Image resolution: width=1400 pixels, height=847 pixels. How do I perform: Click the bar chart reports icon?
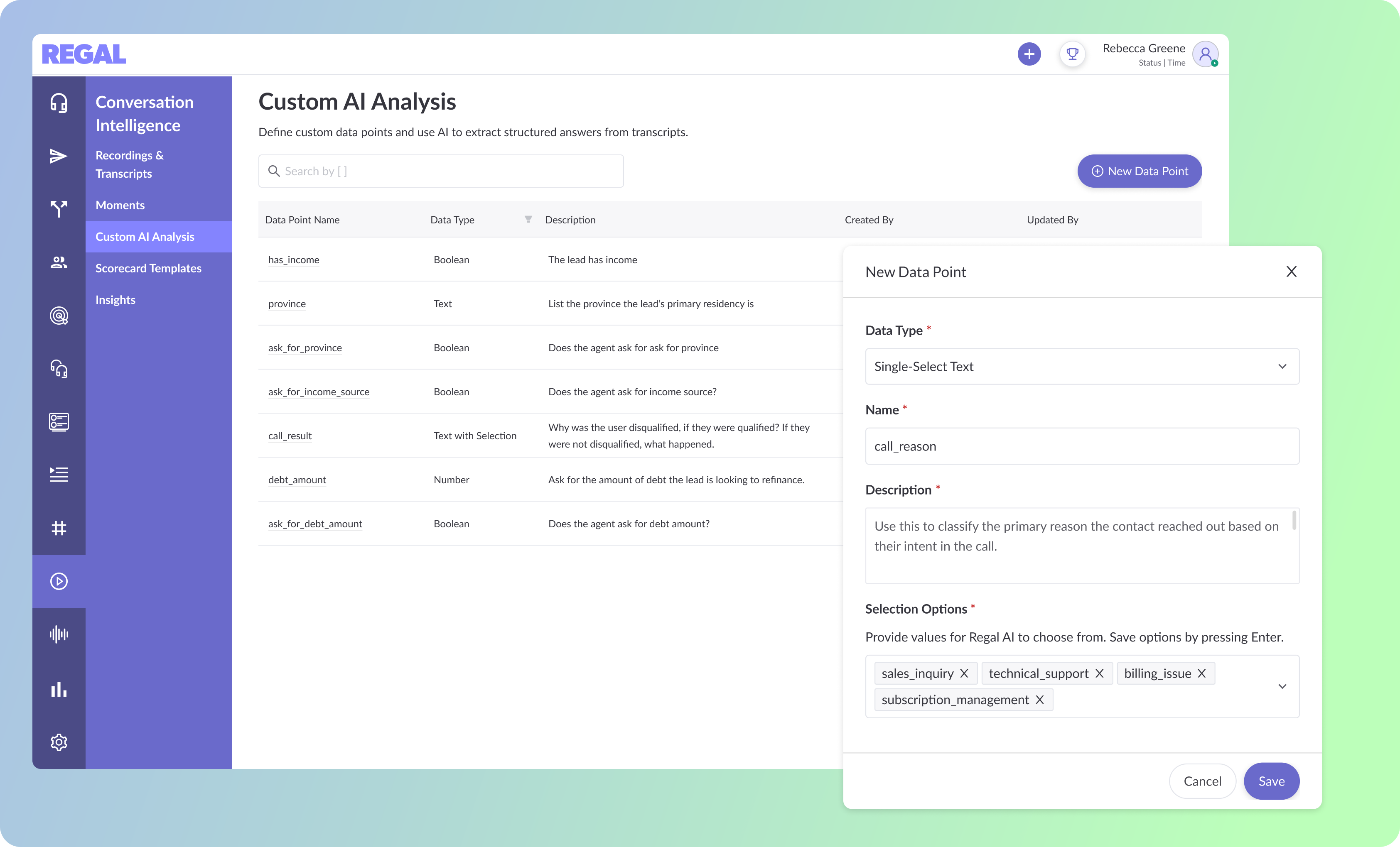pyautogui.click(x=59, y=689)
